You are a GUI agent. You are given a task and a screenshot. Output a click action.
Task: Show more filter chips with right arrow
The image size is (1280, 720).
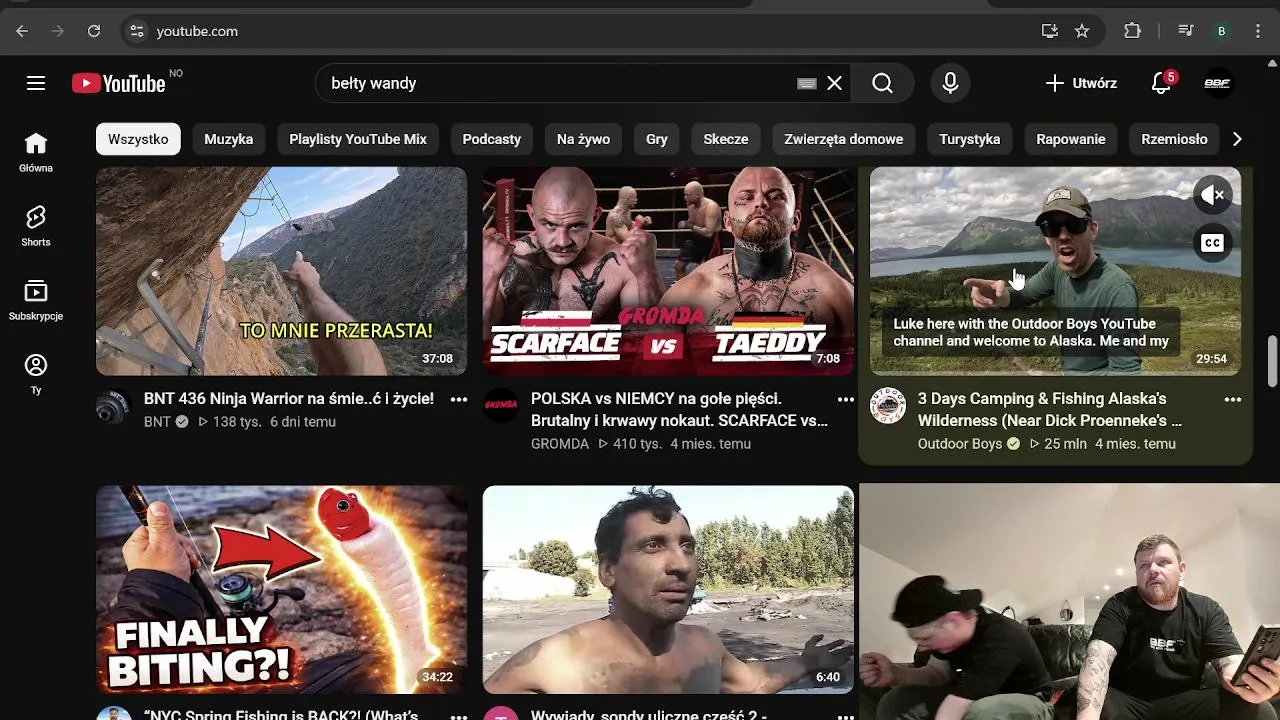[1237, 139]
